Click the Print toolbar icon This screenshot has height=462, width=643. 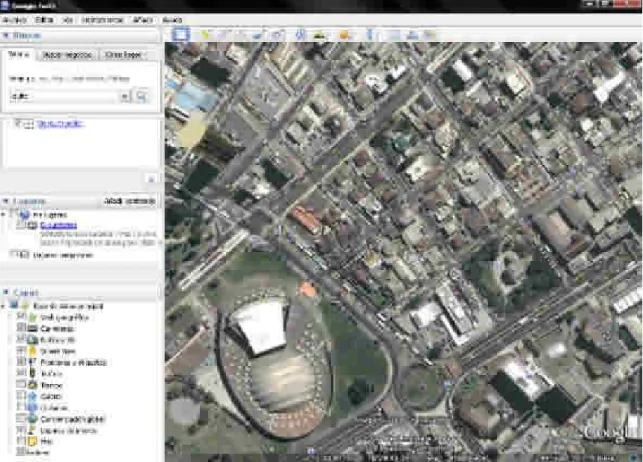tap(412, 35)
